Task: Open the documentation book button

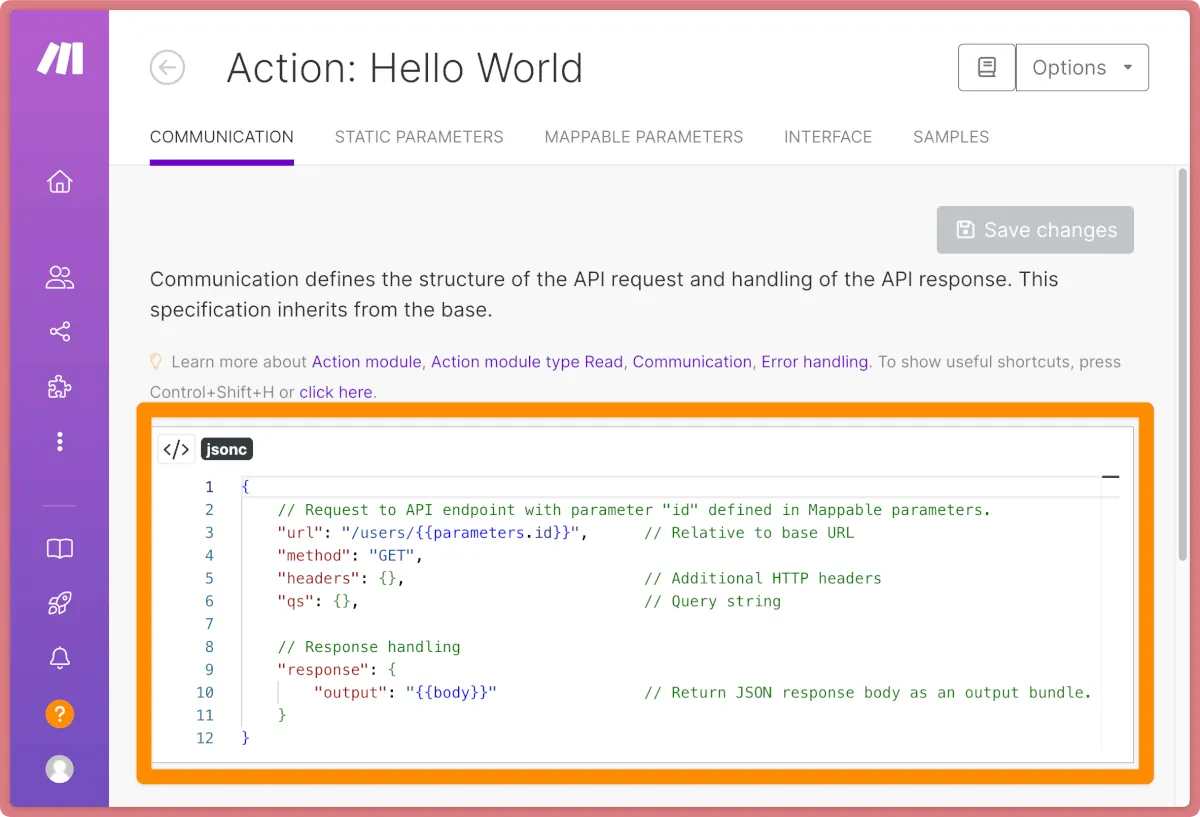Action: [x=986, y=68]
